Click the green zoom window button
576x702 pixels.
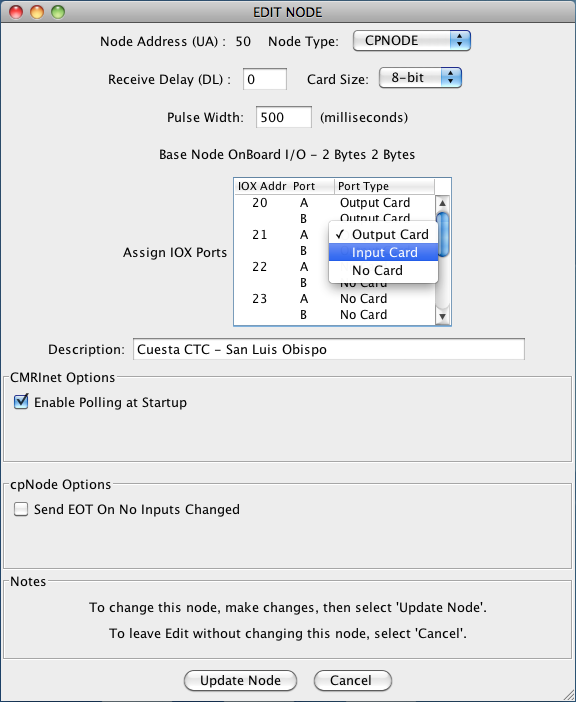[x=58, y=12]
